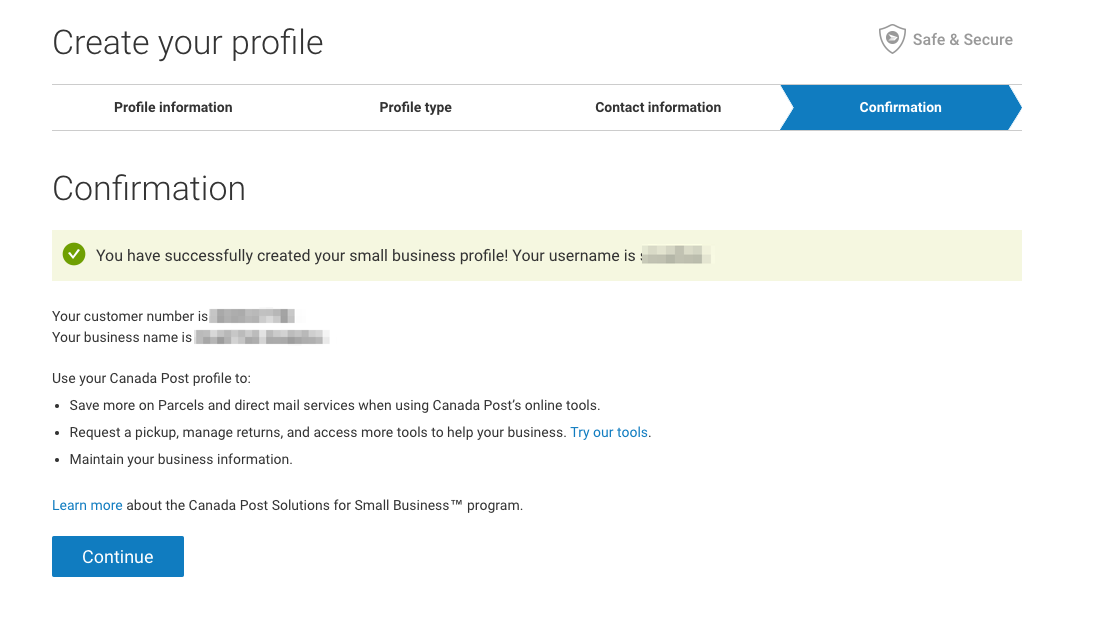
Task: Click the Use your Canada Post profile text
Action: [151, 379]
